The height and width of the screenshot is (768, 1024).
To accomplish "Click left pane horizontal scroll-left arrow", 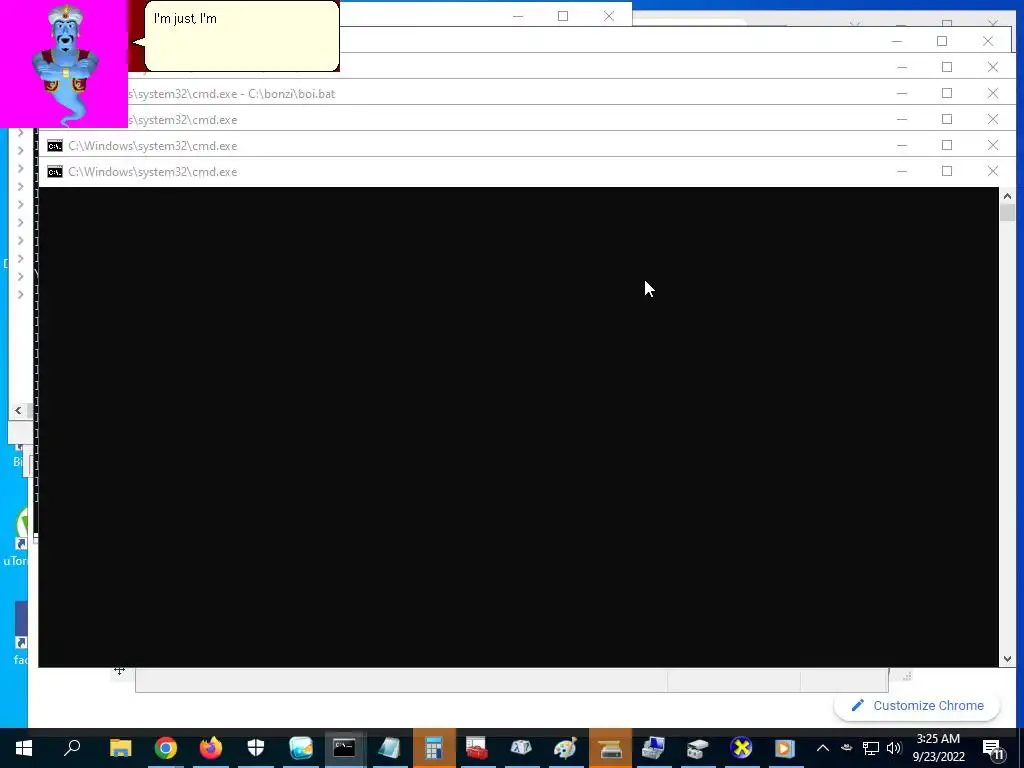I will coord(18,411).
